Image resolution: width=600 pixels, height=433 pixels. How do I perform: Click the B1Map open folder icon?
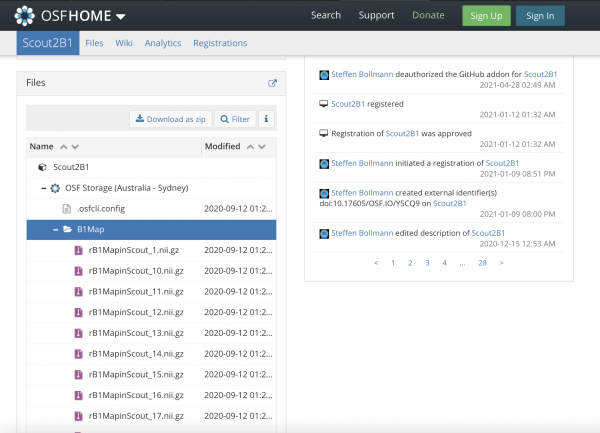(x=67, y=229)
